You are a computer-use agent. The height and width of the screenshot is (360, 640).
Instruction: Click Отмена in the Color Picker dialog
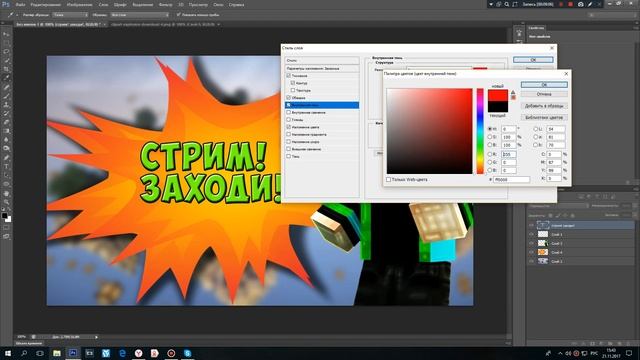[544, 94]
